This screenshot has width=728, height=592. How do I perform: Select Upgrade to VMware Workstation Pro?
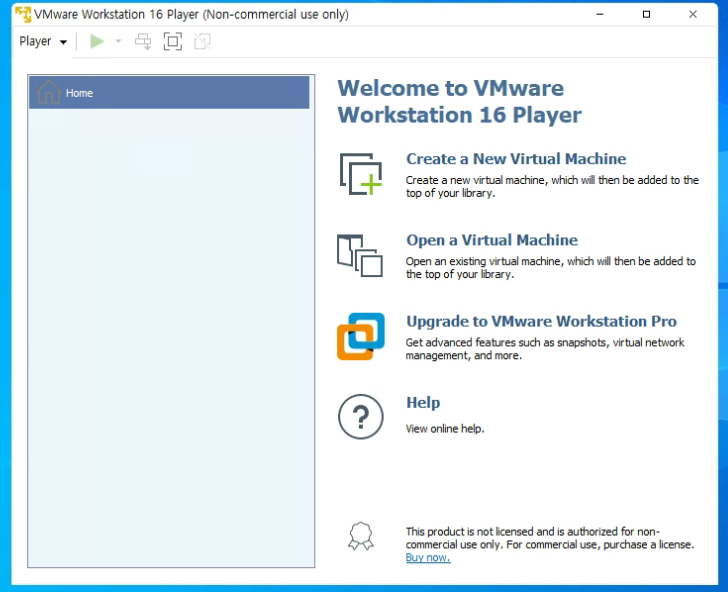(541, 321)
